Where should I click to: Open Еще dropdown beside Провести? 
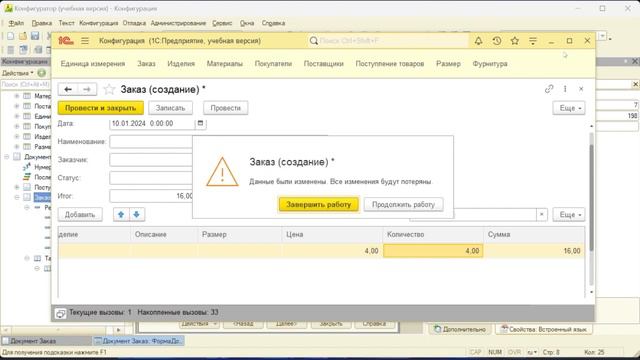(569, 108)
